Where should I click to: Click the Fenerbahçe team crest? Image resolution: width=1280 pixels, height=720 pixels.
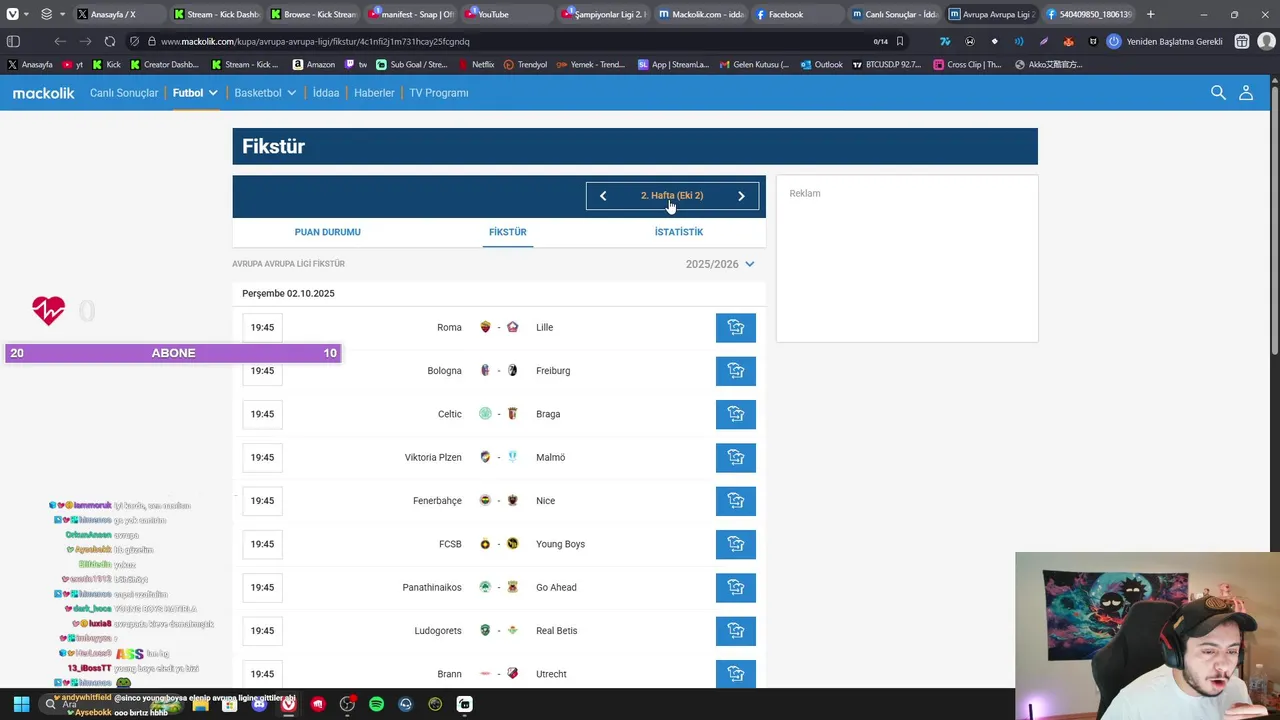(486, 501)
